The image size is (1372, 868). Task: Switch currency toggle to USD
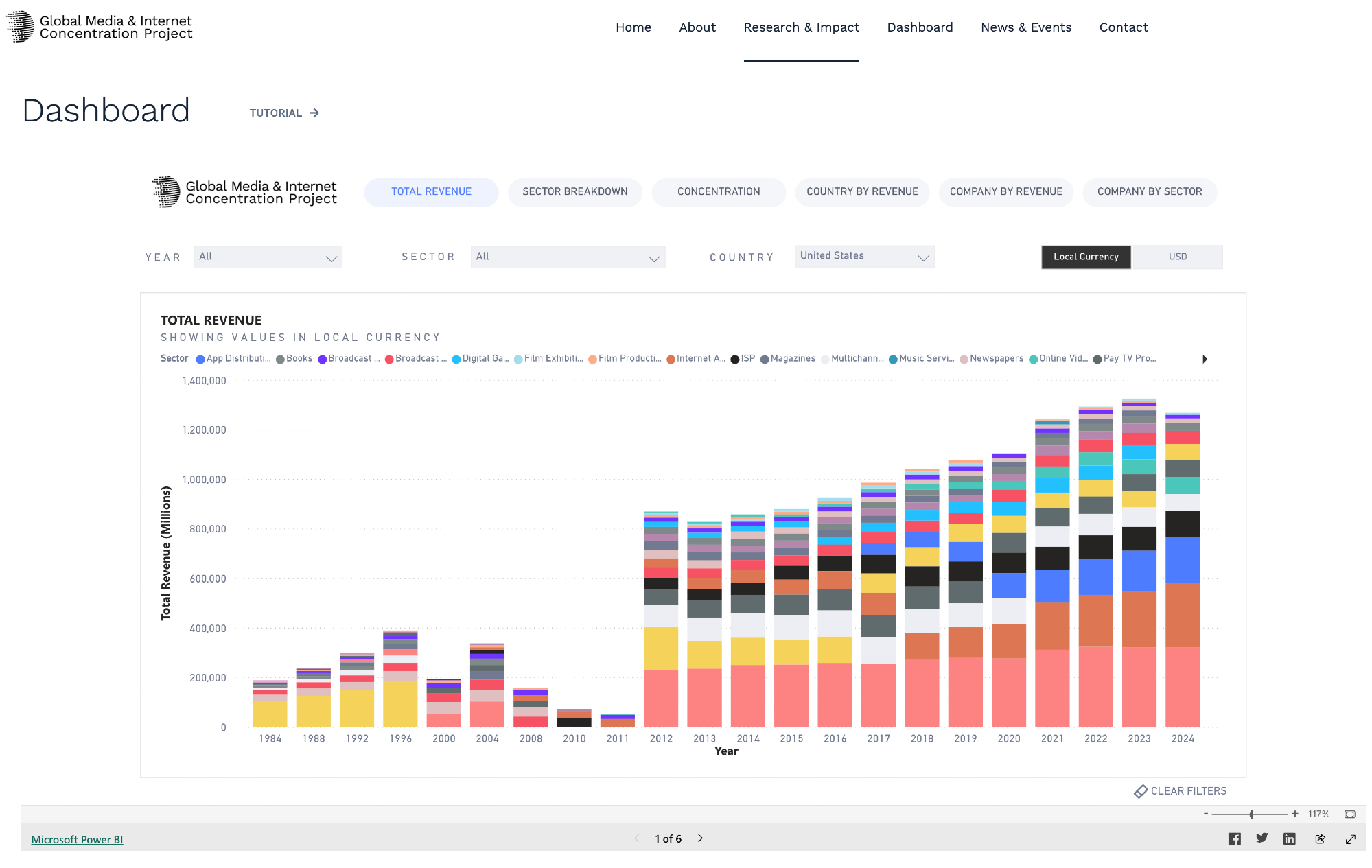click(1177, 257)
